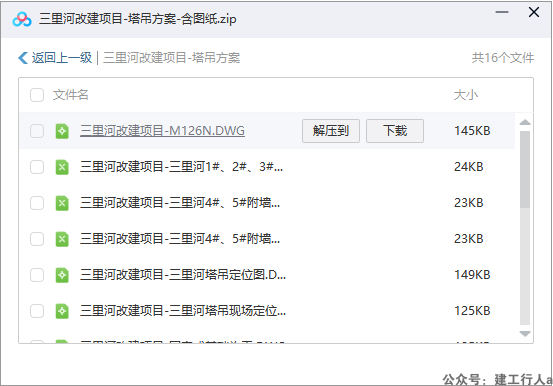The height and width of the screenshot is (386, 553).
Task: Close the zip preview window
Action: tap(534, 12)
